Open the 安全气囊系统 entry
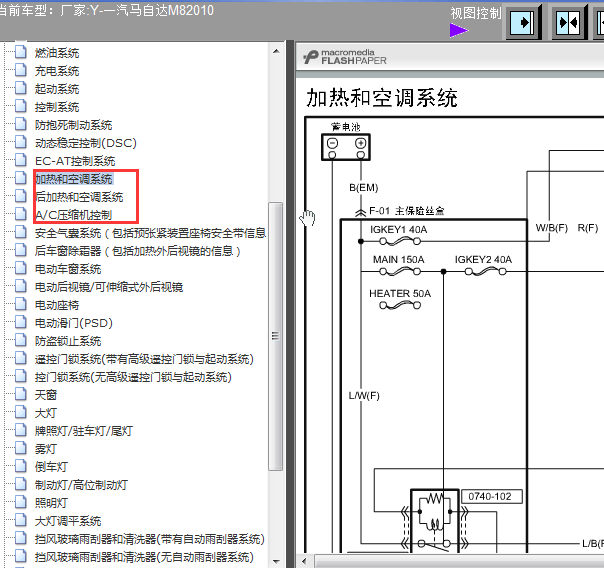Viewport: 604px width, 568px height. point(150,233)
